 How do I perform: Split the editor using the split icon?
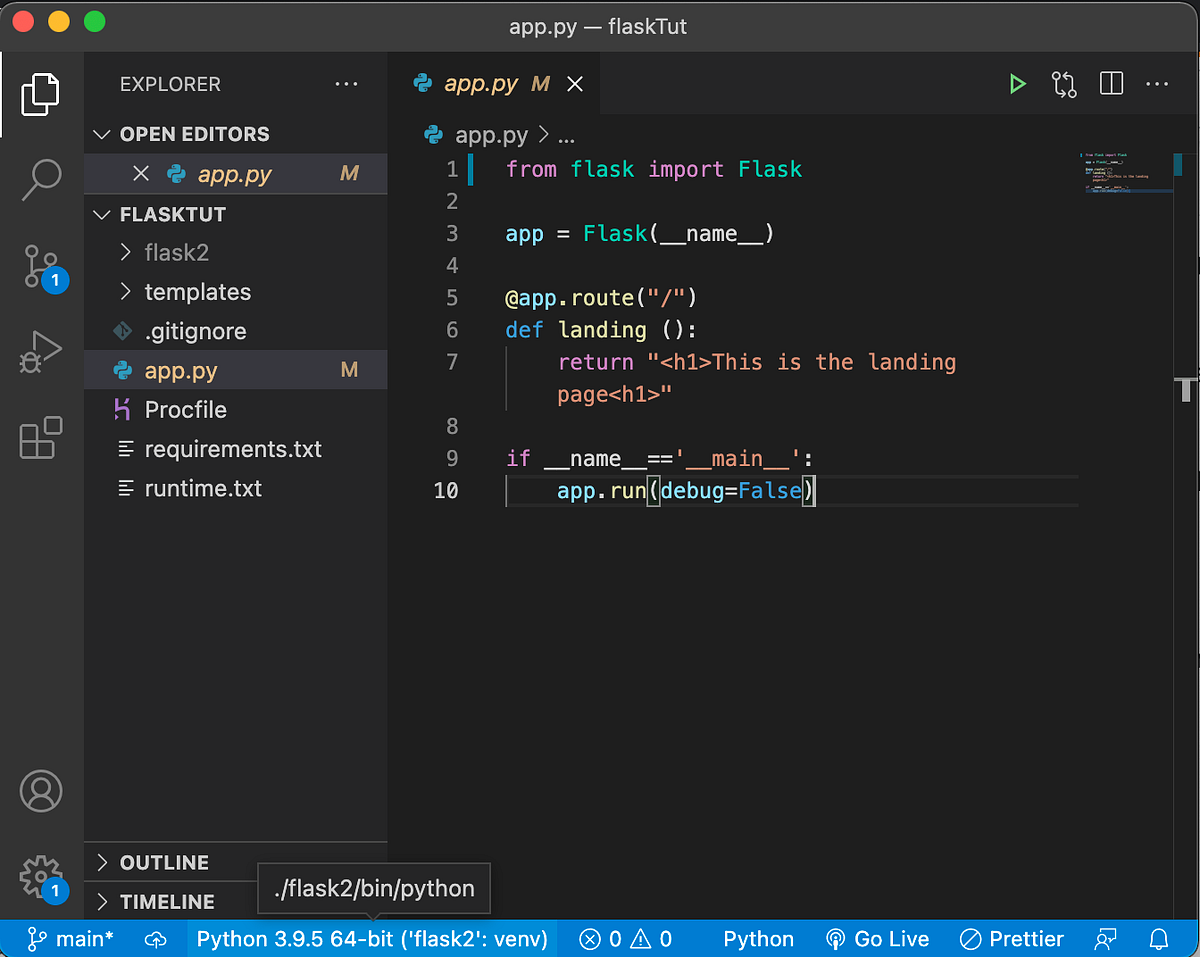[1110, 84]
